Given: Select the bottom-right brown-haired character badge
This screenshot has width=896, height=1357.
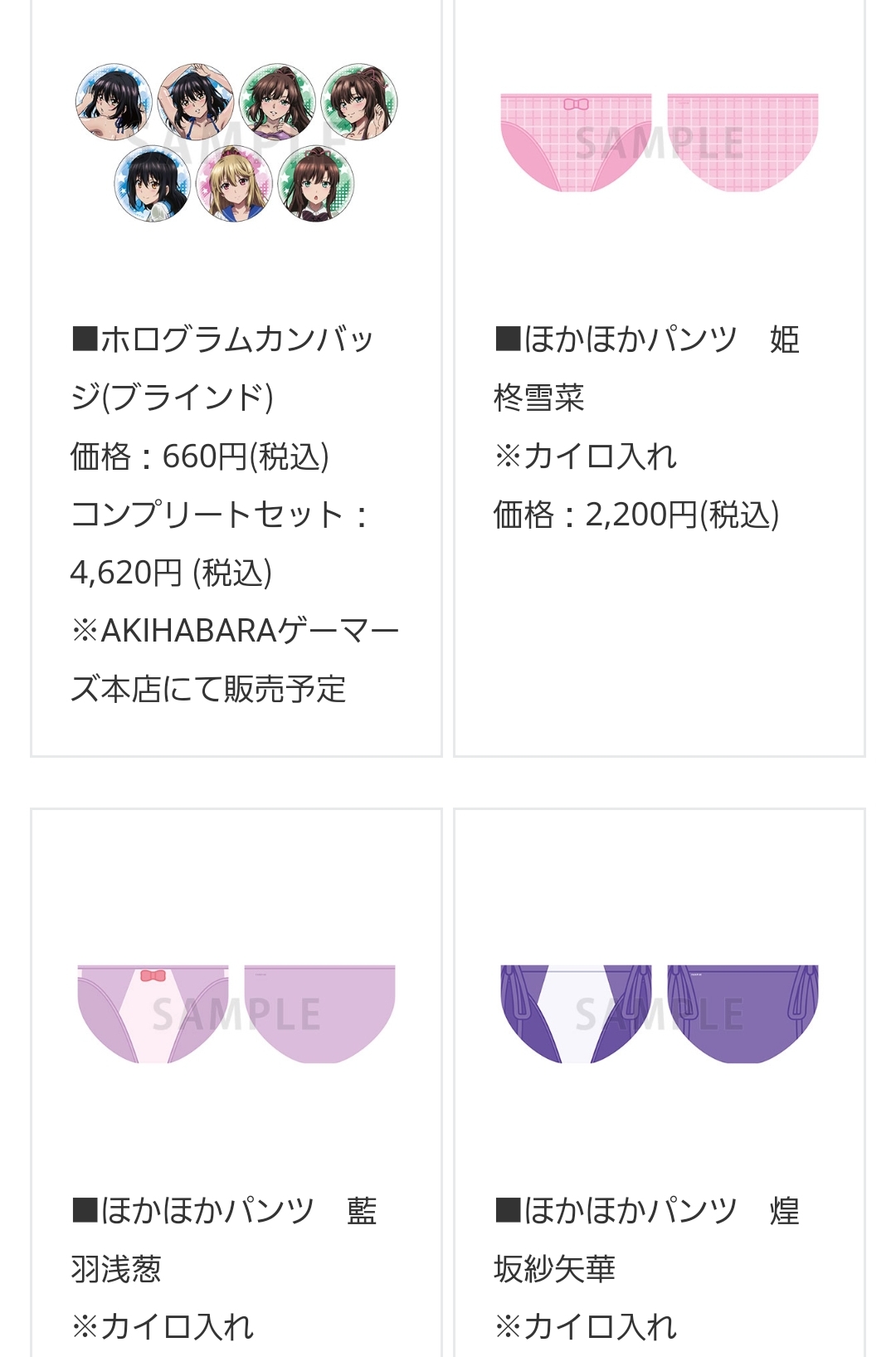Looking at the screenshot, I should [x=316, y=184].
